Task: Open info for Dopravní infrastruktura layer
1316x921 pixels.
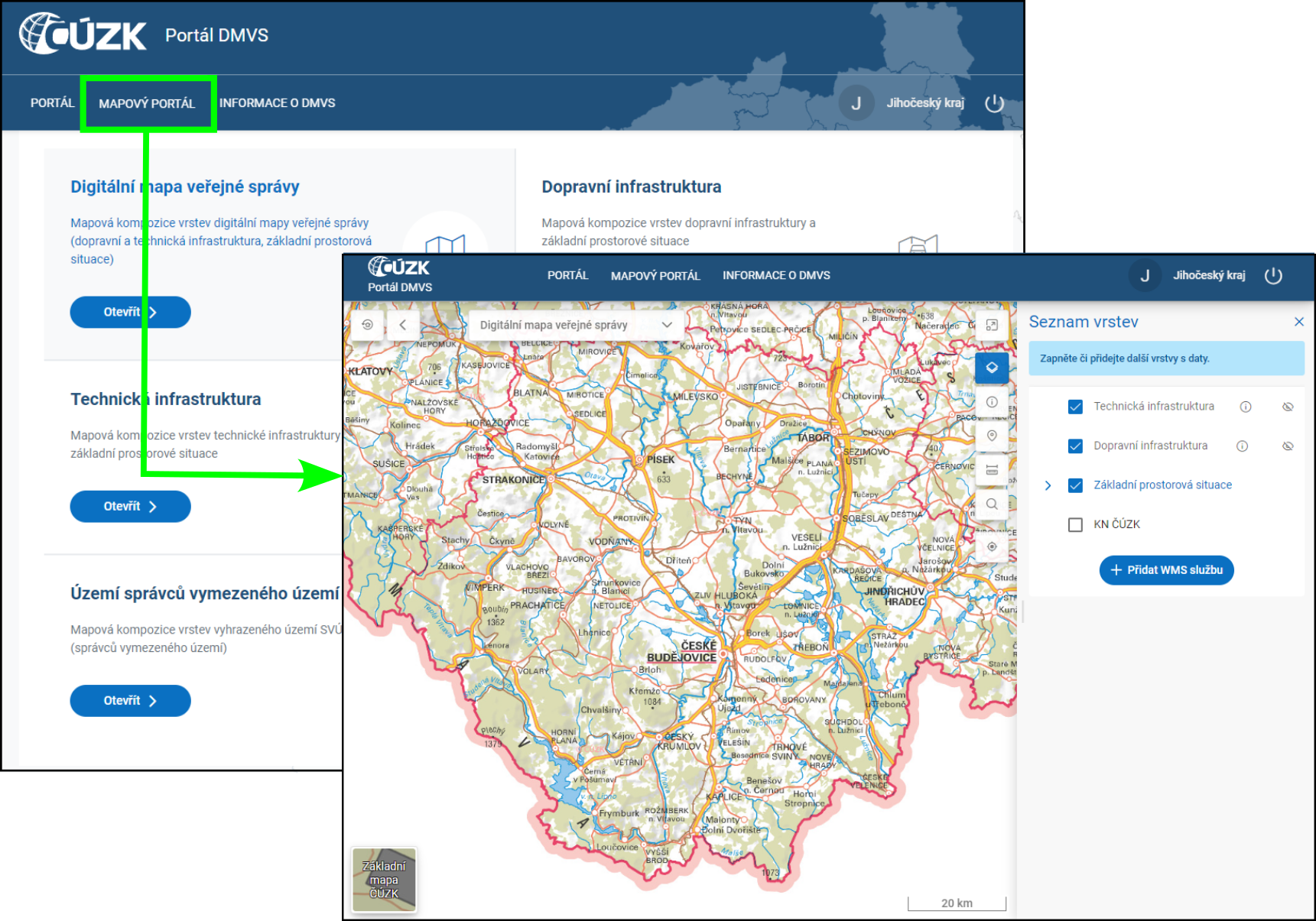Action: point(1243,446)
